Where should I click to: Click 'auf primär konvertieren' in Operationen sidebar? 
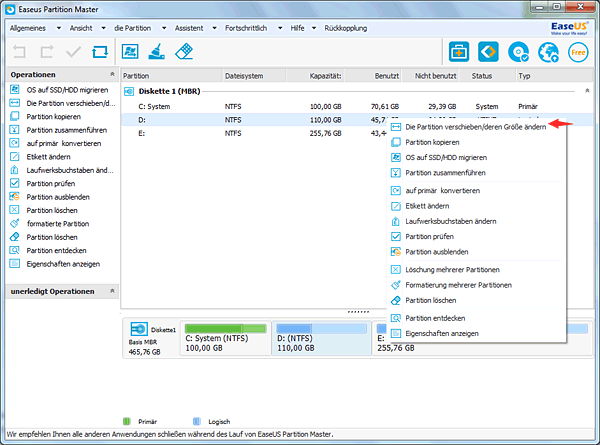[64, 143]
